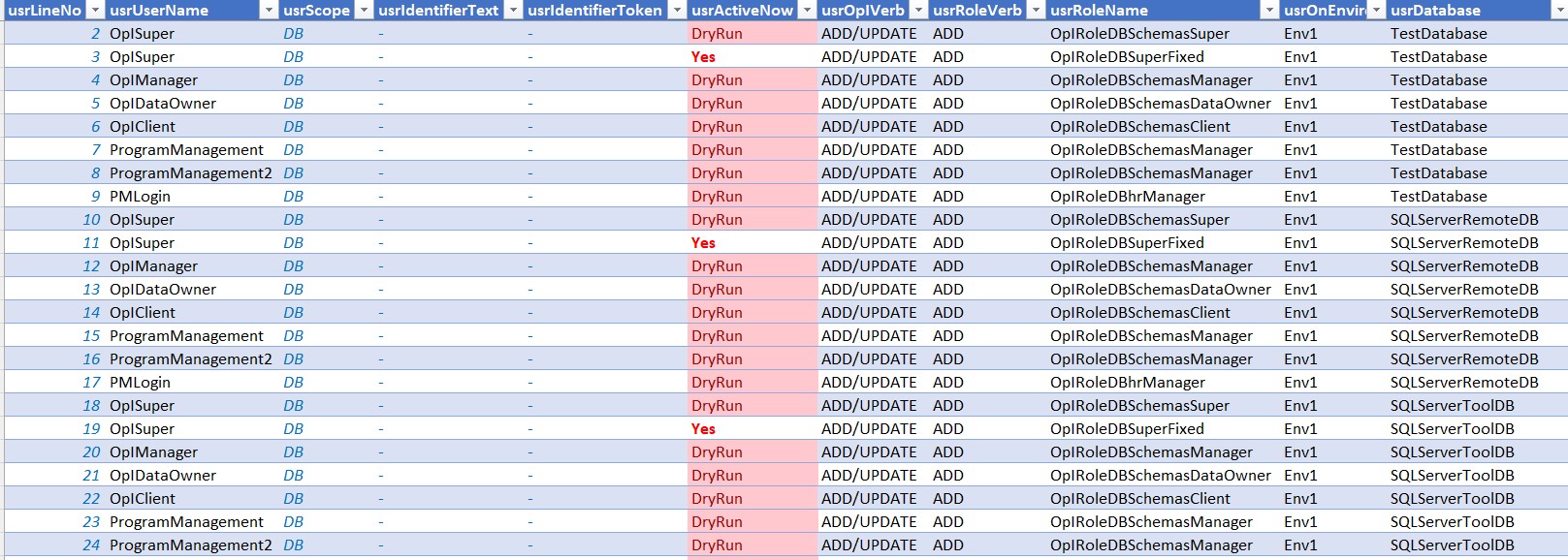
Task: Open the usrScope column filter dropdown
Action: point(364,10)
